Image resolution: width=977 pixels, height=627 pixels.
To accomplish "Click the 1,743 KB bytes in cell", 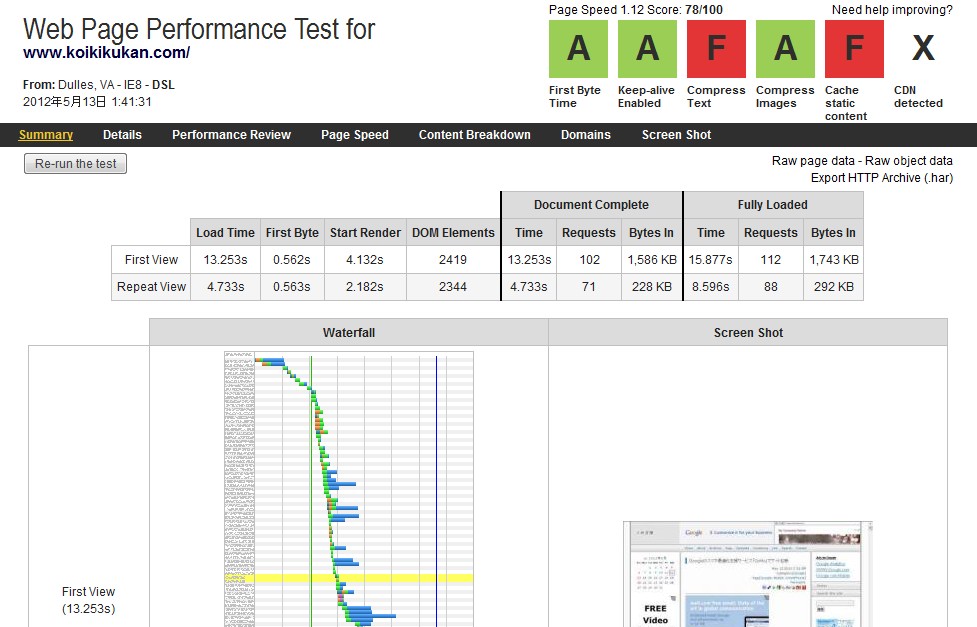I will [834, 260].
